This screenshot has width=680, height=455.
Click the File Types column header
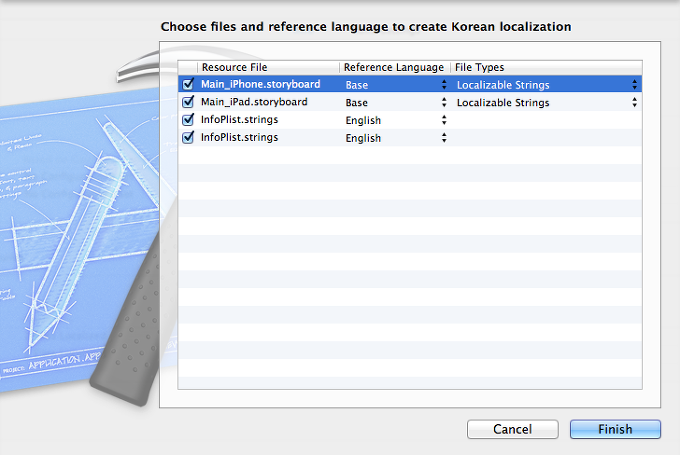[546, 67]
